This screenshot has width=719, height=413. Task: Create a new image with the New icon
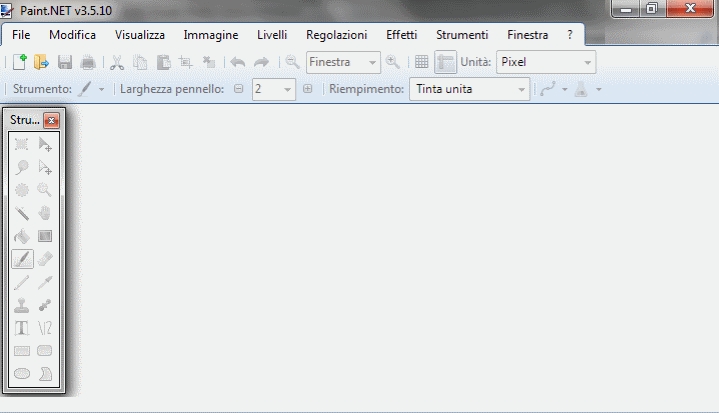pos(20,62)
